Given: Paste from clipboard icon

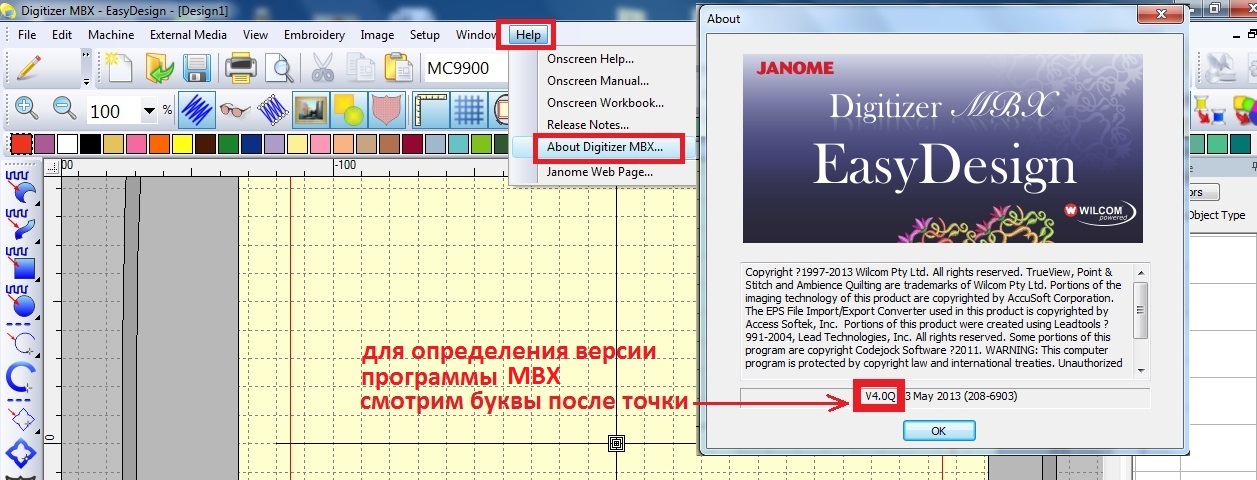Looking at the screenshot, I should coord(398,69).
